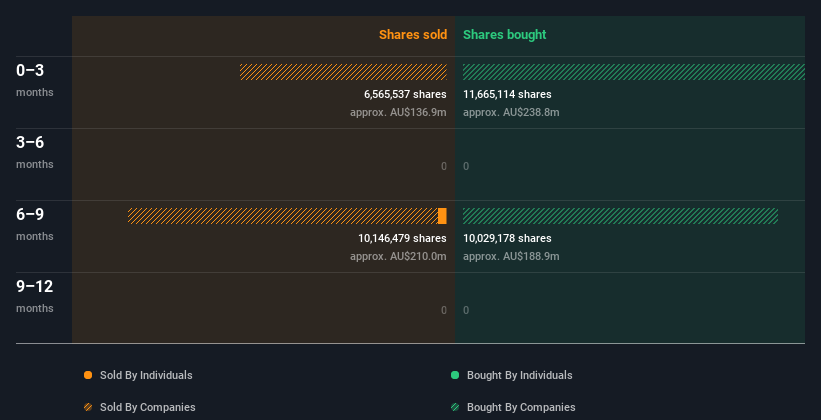This screenshot has height=420, width=821.
Task: Click the 6–9 months row label
Action: 35,224
